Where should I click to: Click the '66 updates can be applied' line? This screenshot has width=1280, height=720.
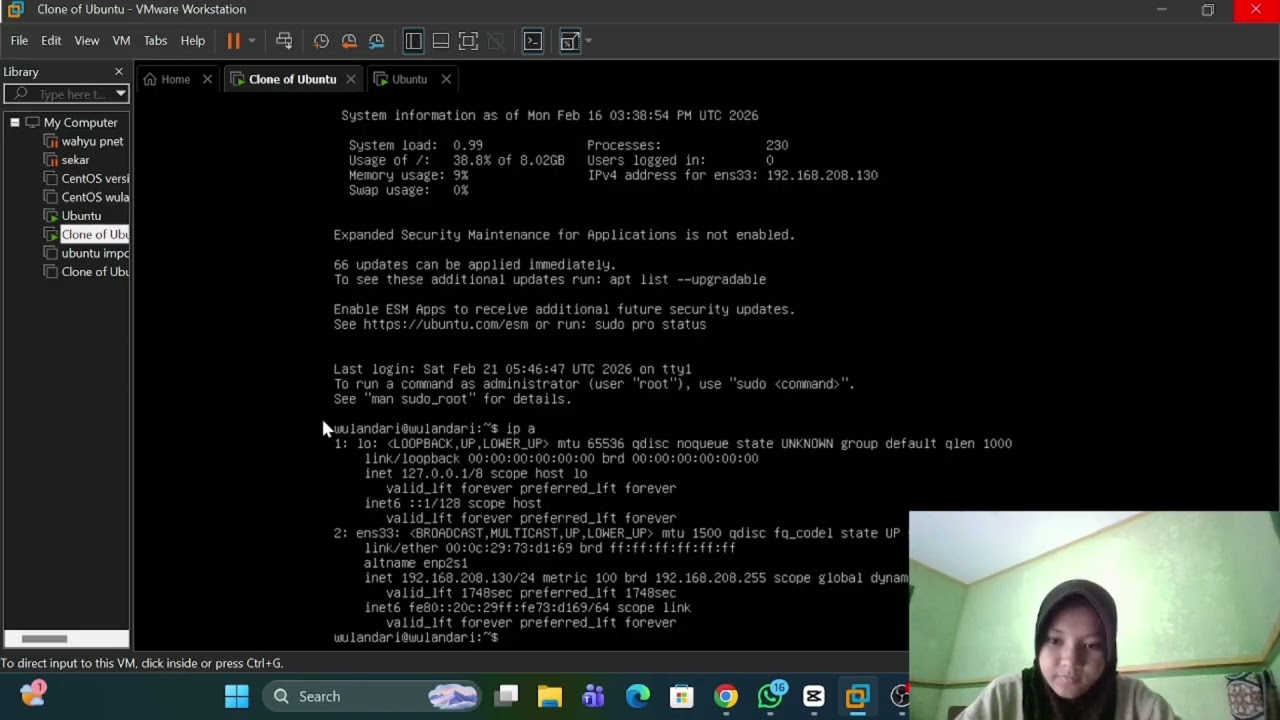point(474,264)
